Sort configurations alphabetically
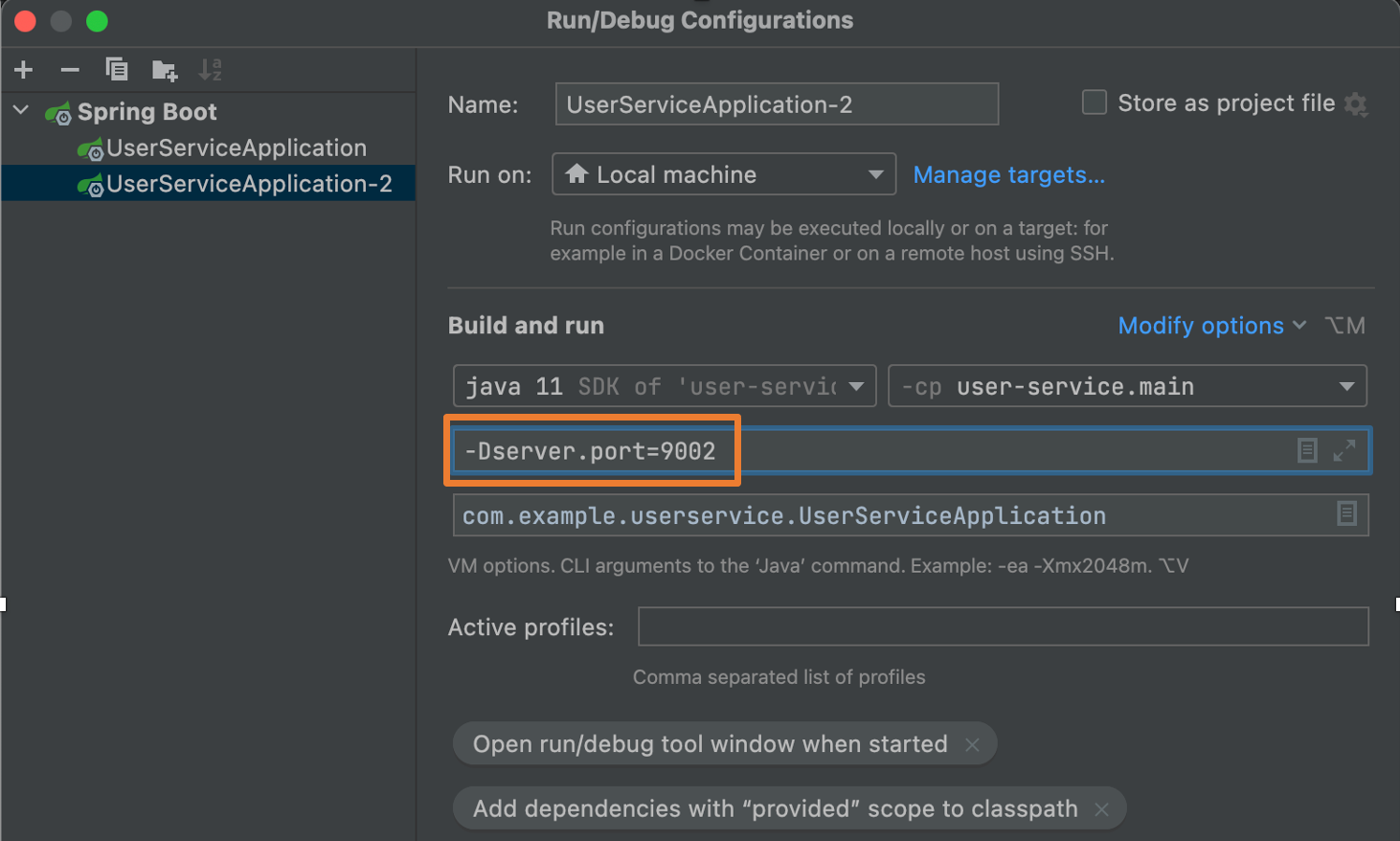1400x841 pixels. [210, 70]
